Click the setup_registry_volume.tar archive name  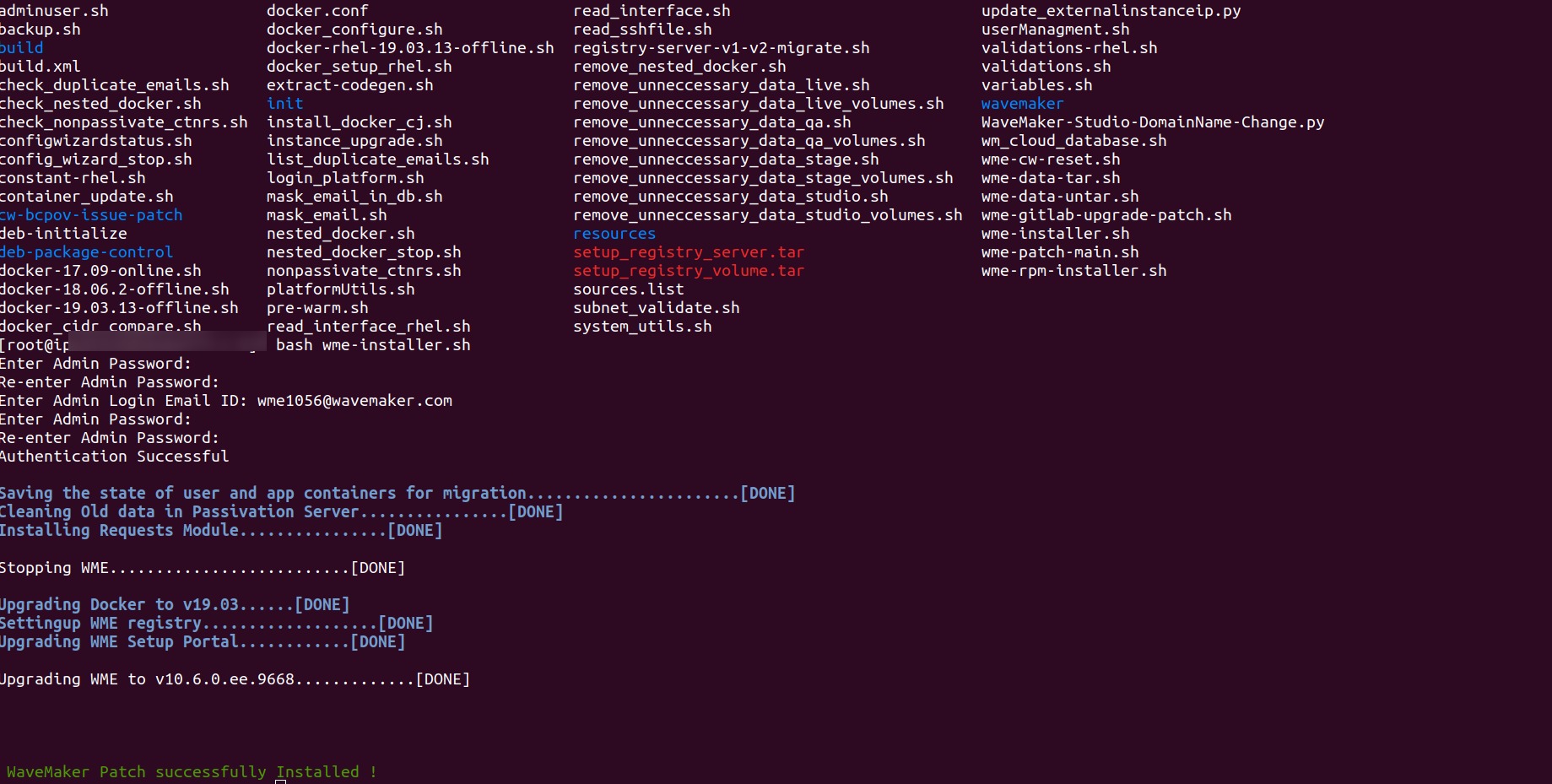coord(689,271)
